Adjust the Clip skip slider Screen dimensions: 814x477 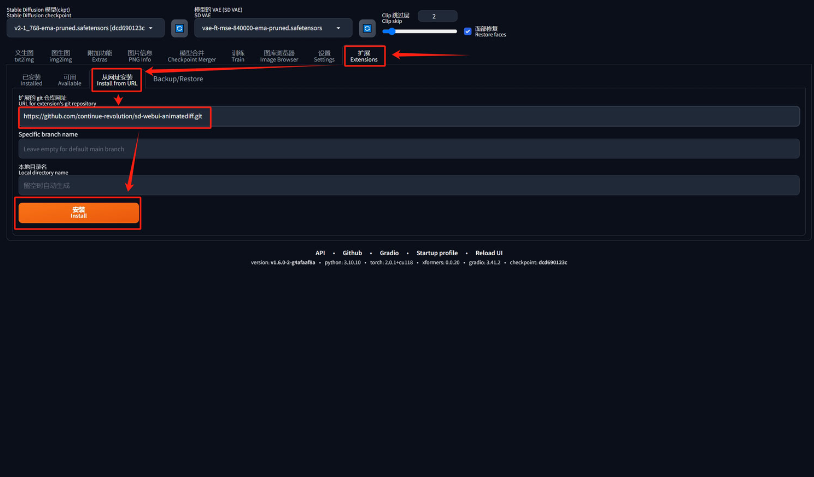[x=420, y=31]
